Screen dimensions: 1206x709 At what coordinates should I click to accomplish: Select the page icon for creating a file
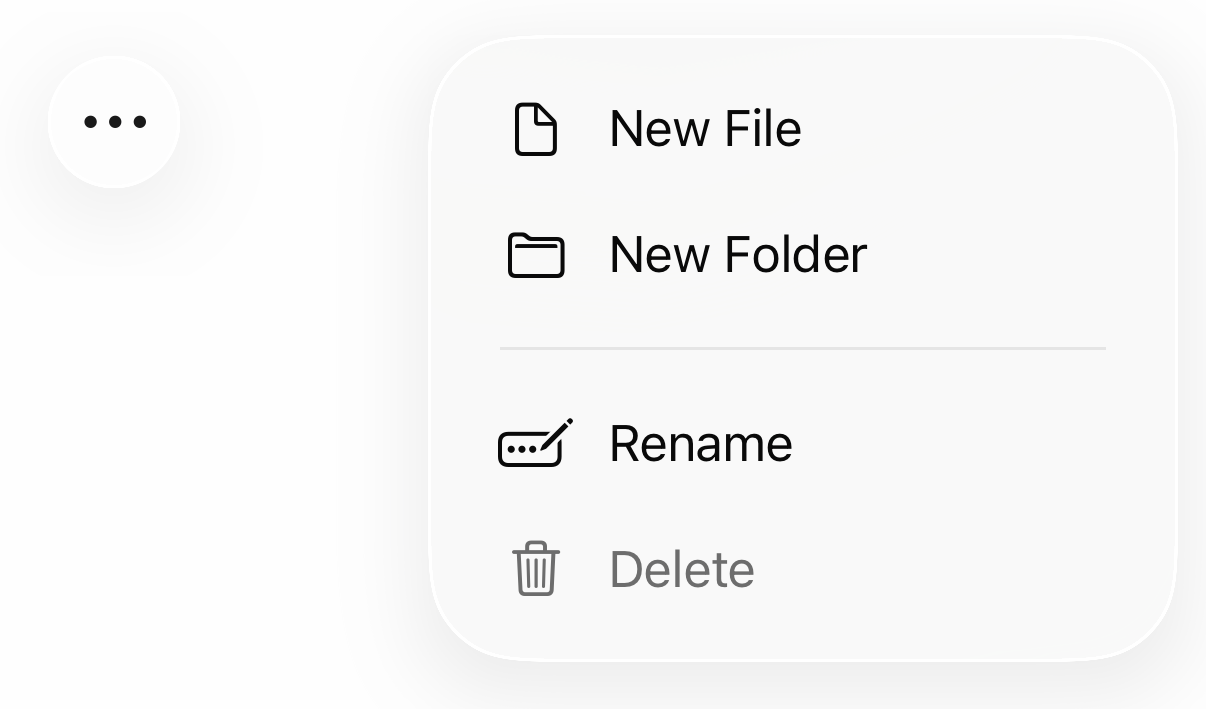point(536,128)
